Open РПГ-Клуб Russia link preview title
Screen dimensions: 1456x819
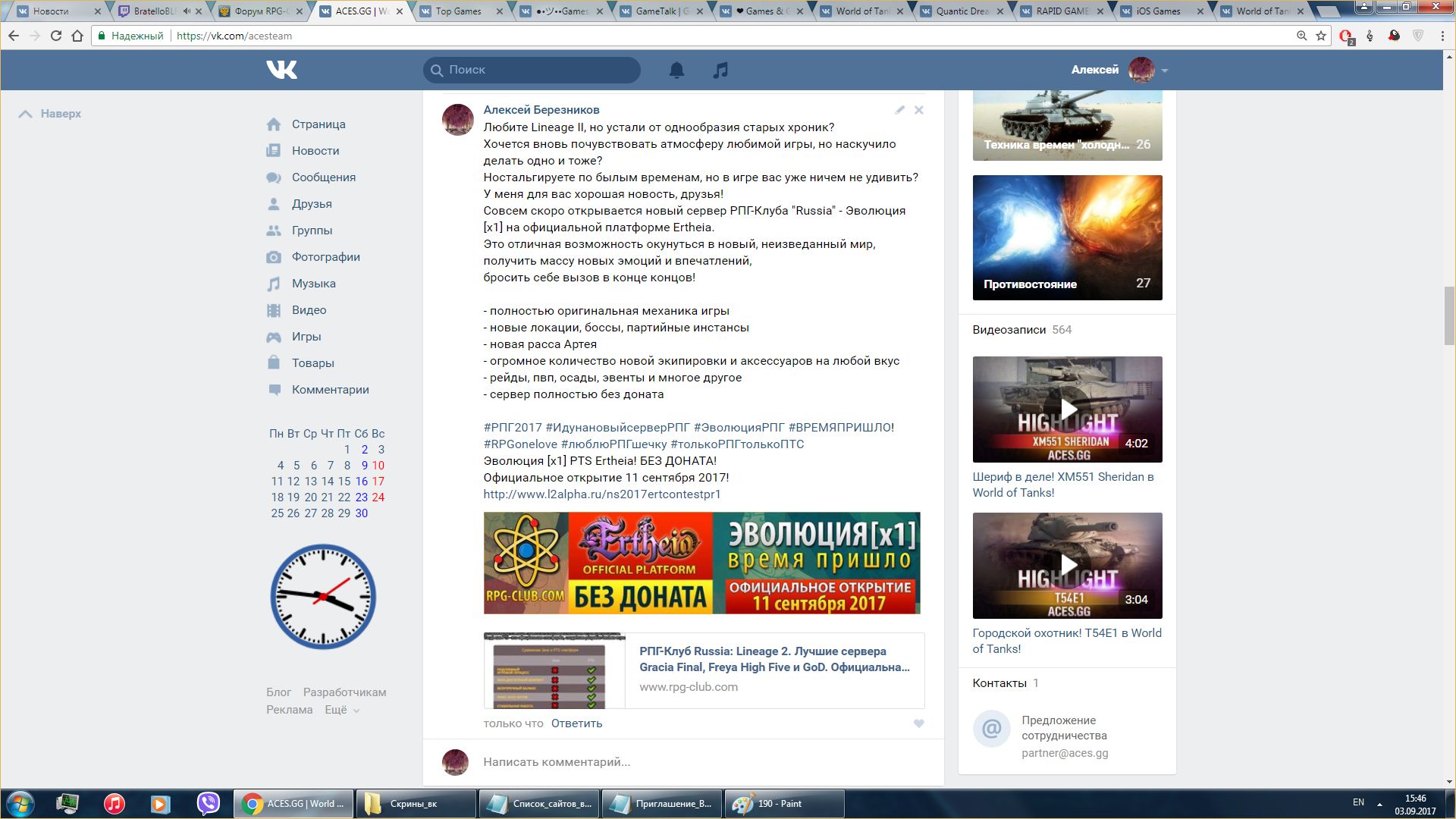pos(774,659)
